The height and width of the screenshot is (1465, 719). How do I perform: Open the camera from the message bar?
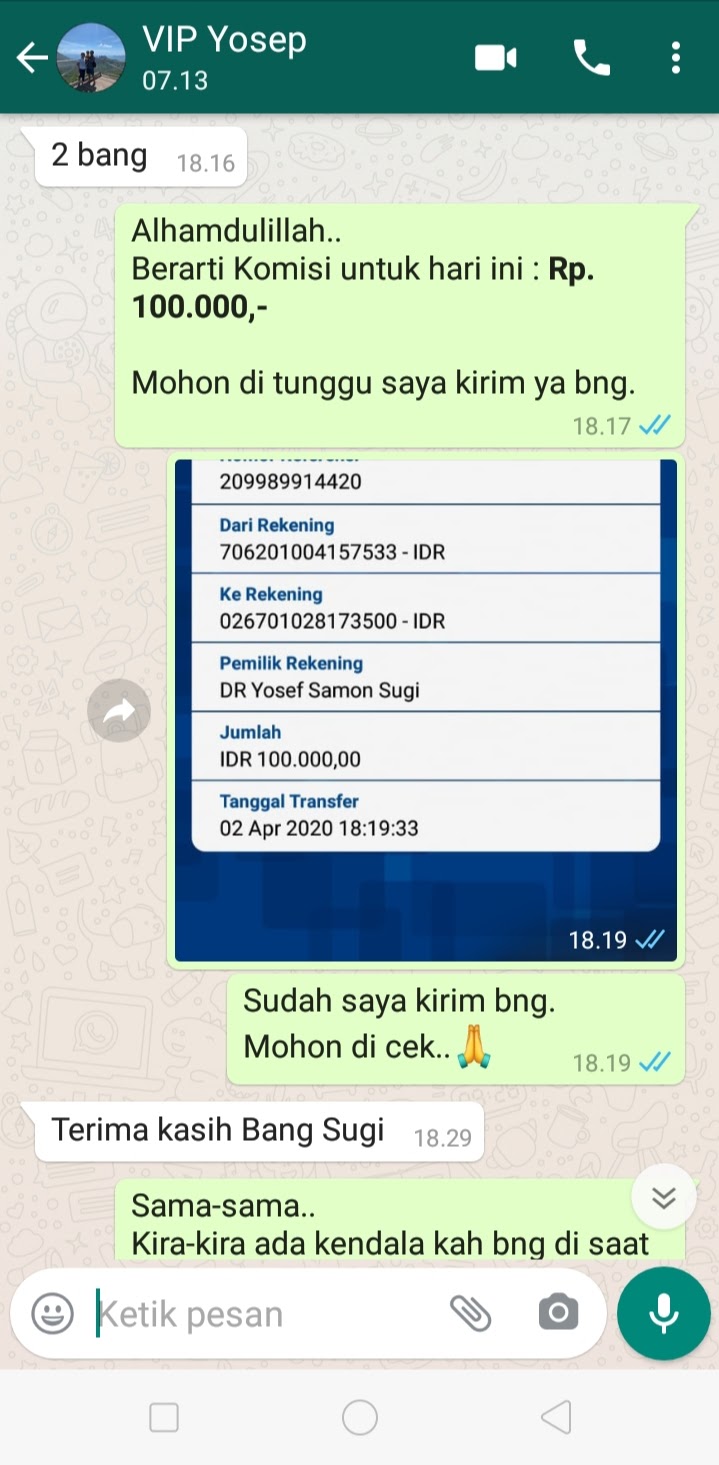pos(558,1313)
